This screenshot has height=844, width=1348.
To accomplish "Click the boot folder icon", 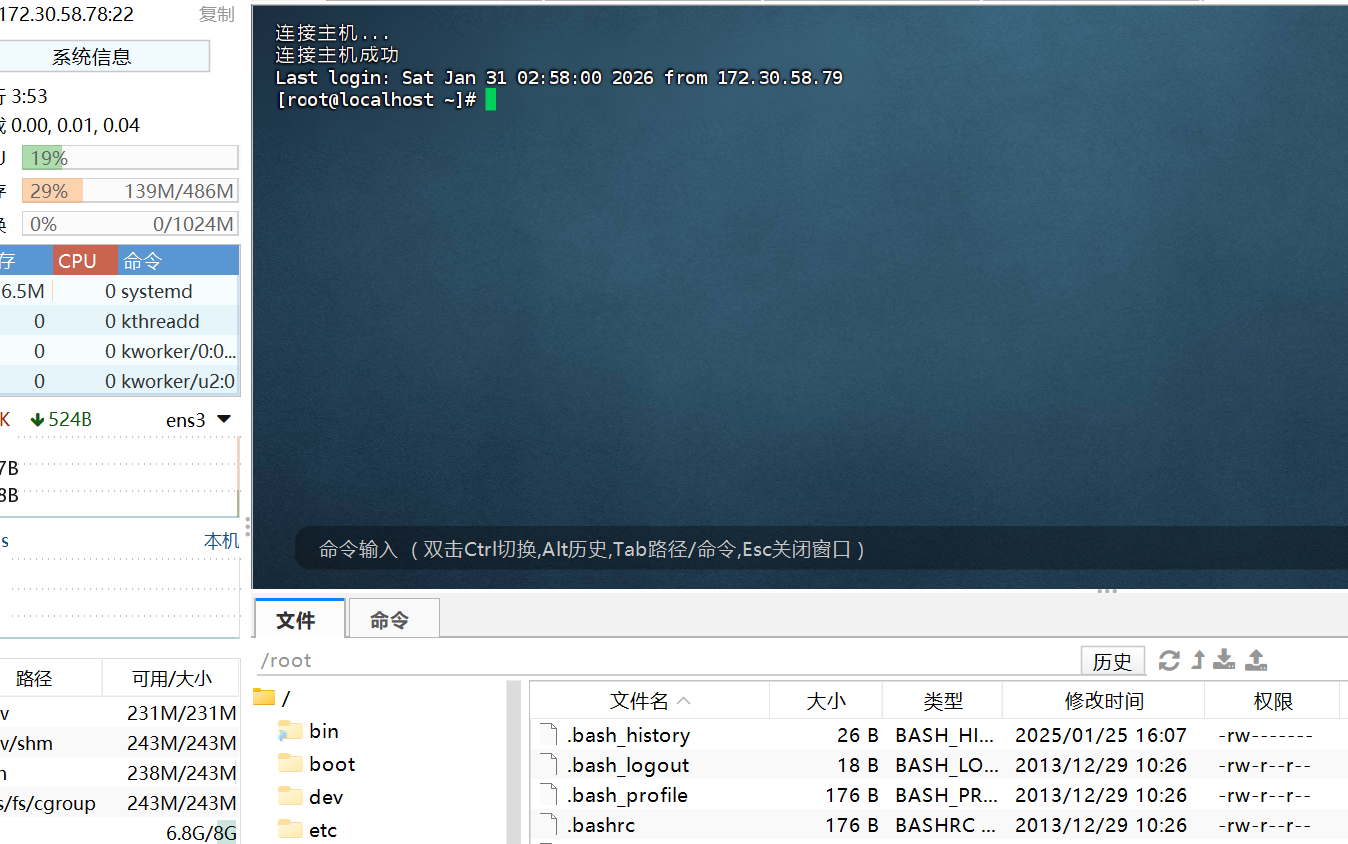I will [290, 764].
